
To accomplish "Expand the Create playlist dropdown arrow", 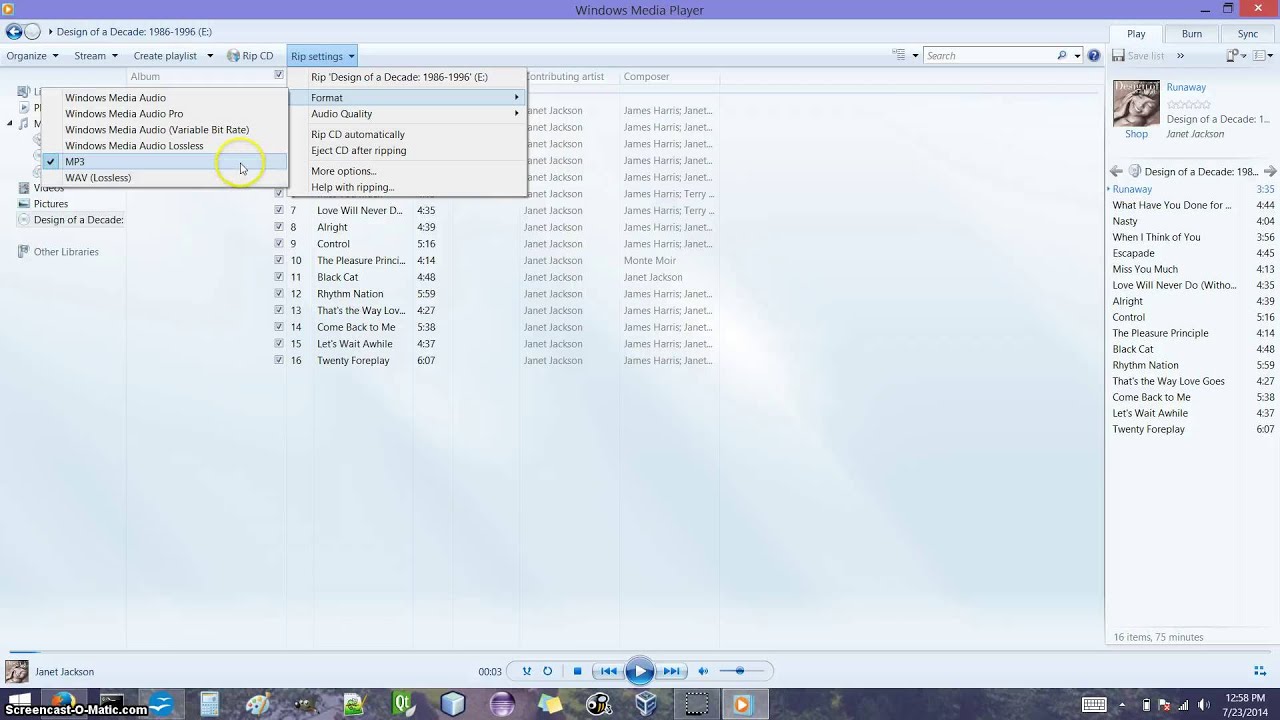I will (x=210, y=56).
